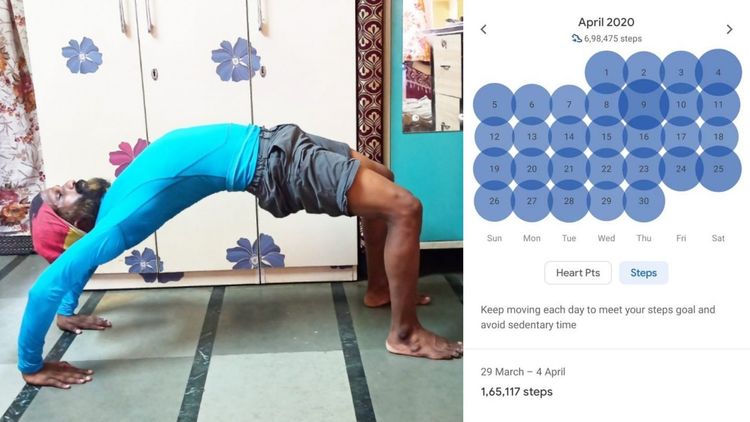Go to previous month with left arrow
Image resolution: width=750 pixels, height=422 pixels.
pyautogui.click(x=484, y=30)
